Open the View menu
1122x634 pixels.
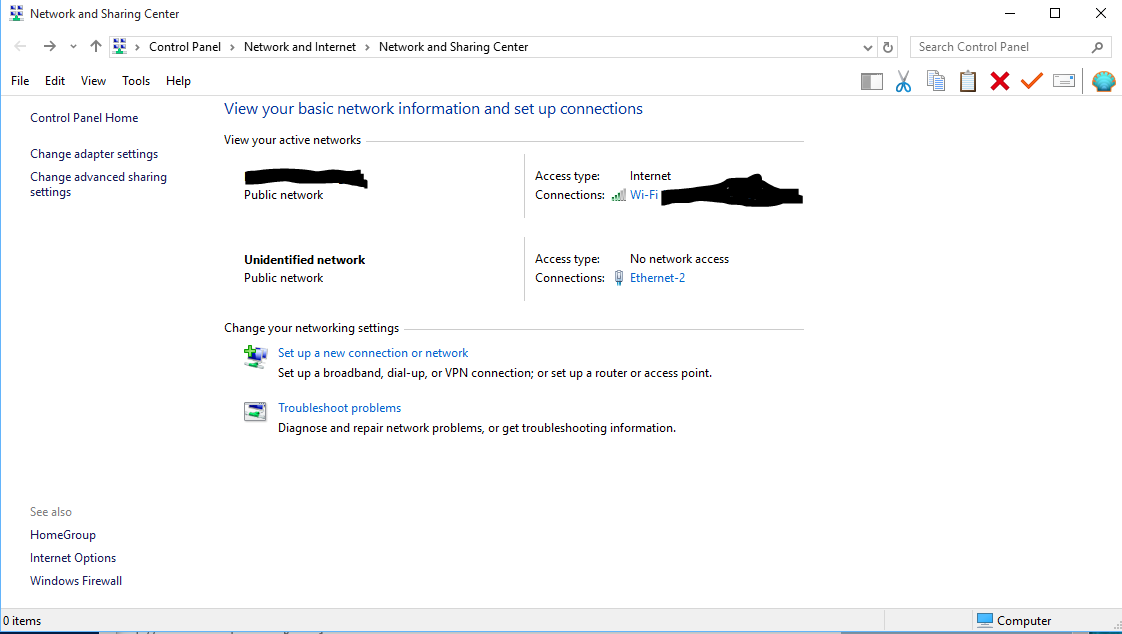(x=94, y=81)
